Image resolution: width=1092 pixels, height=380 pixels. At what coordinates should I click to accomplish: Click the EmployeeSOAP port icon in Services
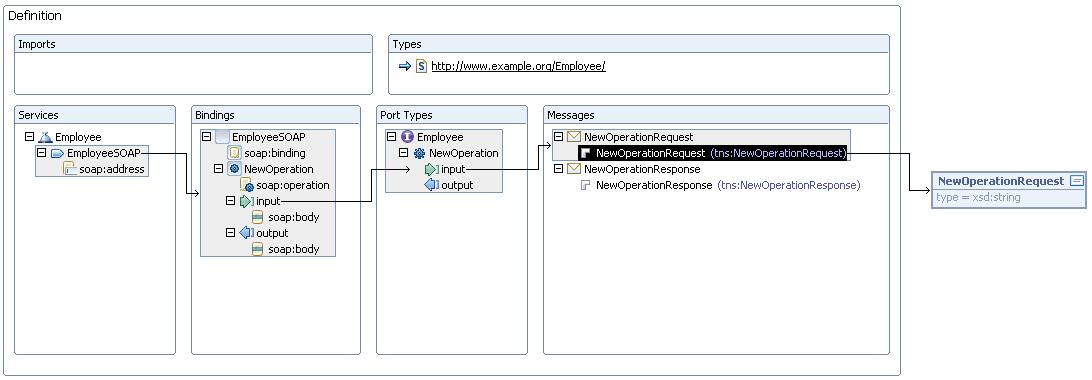pos(57,153)
